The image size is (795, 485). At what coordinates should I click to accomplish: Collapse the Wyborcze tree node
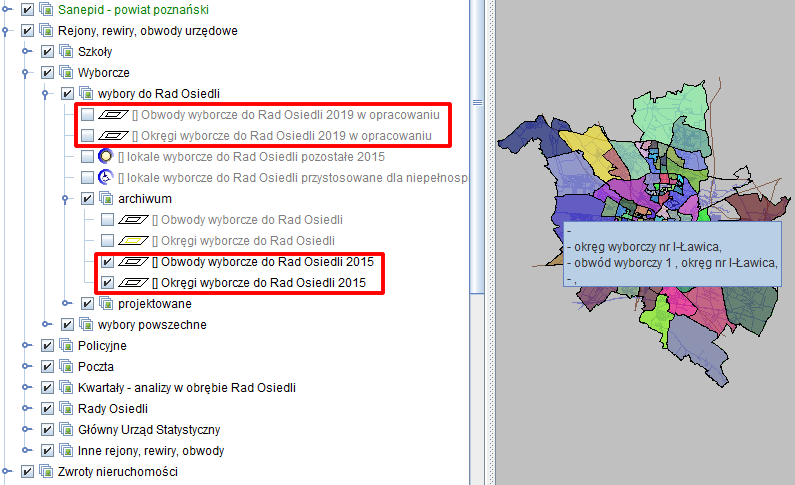pyautogui.click(x=26, y=73)
